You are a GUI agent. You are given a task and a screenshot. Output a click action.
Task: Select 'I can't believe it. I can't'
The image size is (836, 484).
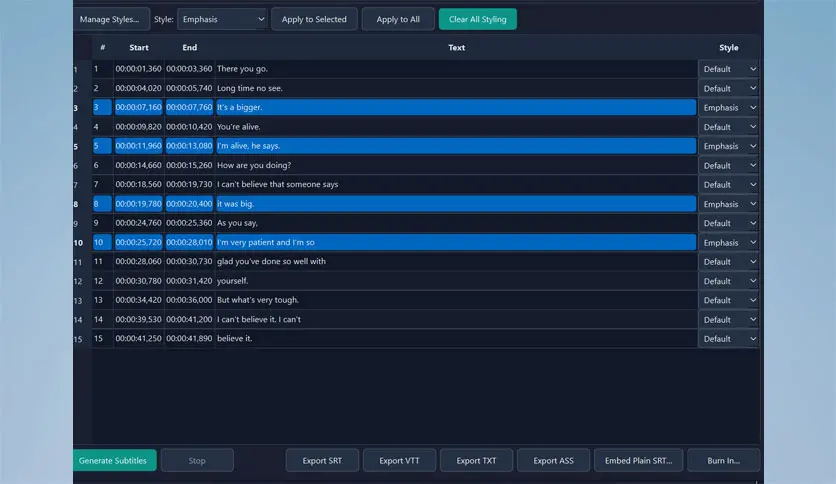[259, 319]
